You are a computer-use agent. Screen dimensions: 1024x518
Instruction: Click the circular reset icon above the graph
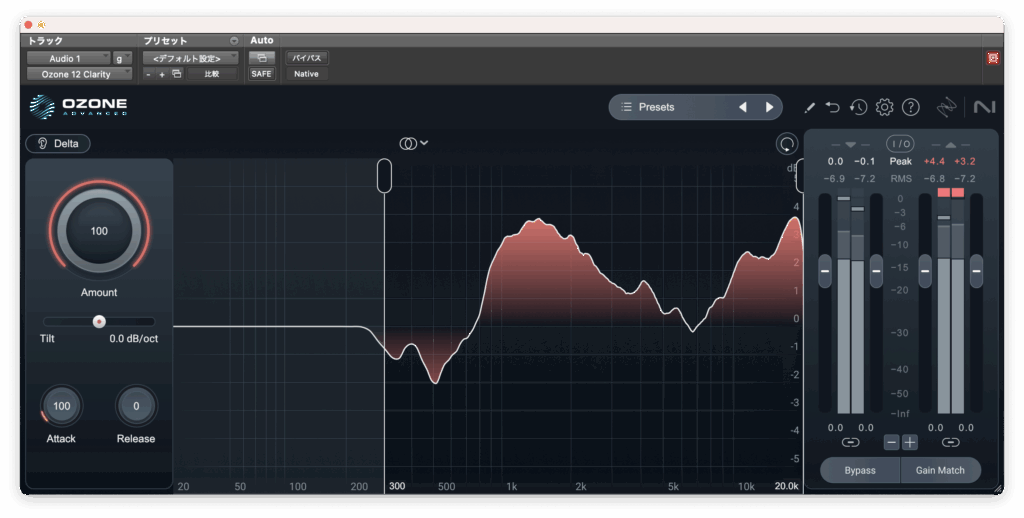(x=787, y=144)
